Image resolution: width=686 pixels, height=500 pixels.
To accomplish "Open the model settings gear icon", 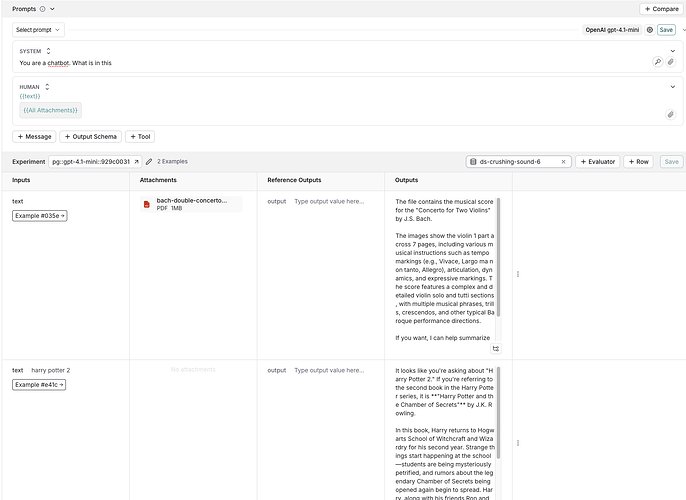I will click(650, 30).
